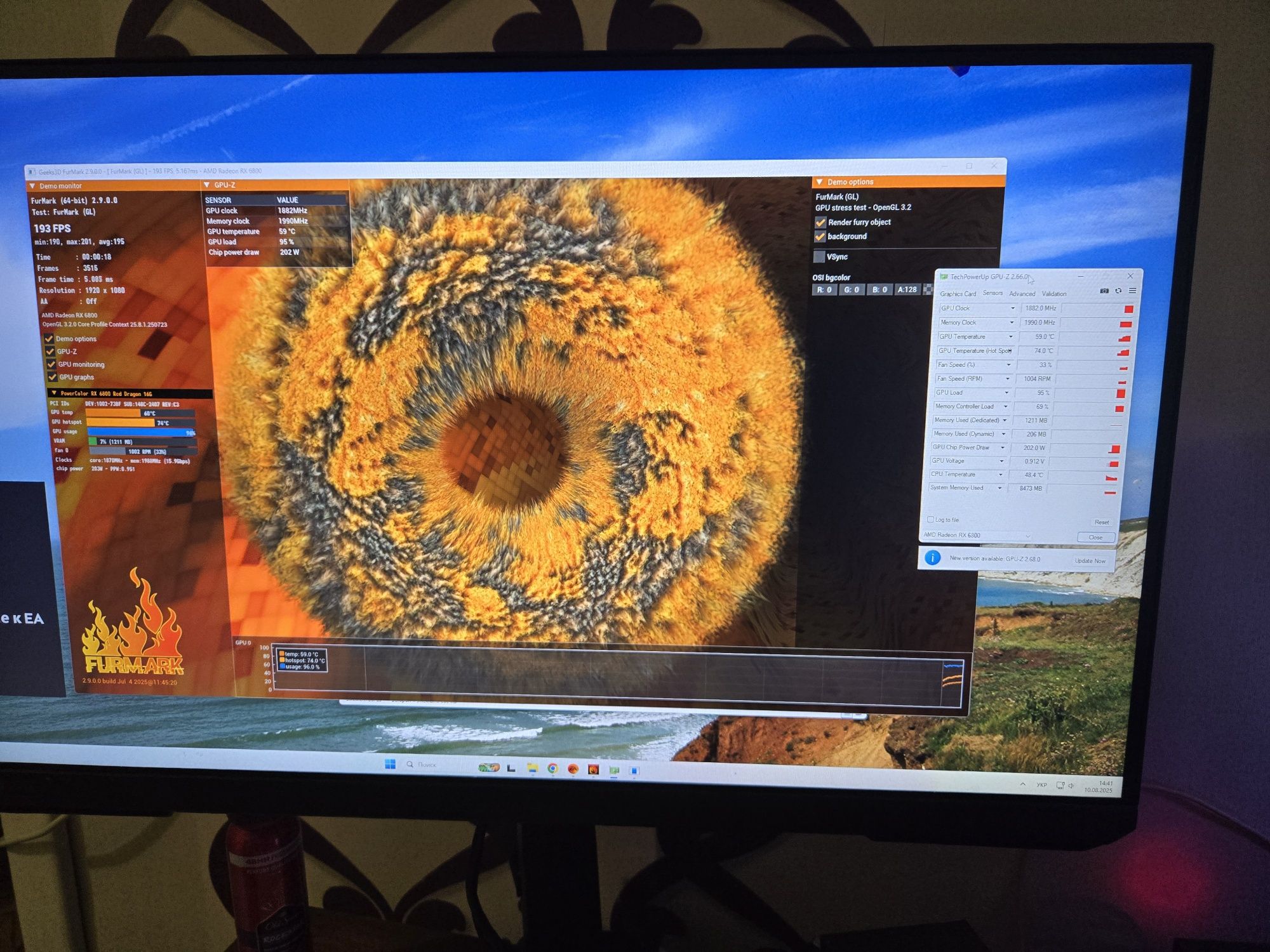This screenshot has height=952, width=1270.
Task: Collapse the Demo options panel
Action: [819, 182]
